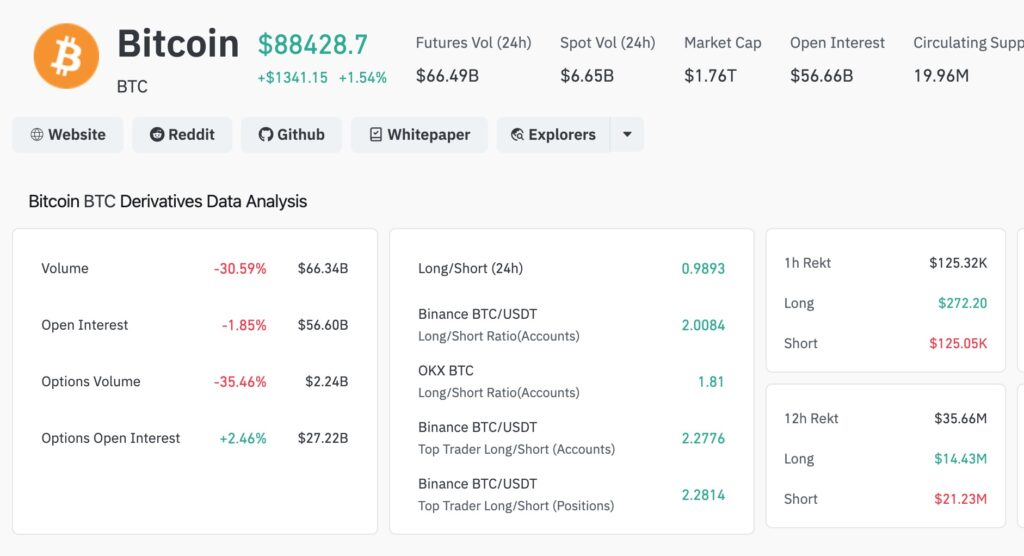The image size is (1024, 556).
Task: Click the 12h Rekt Short value
Action: pos(962,499)
